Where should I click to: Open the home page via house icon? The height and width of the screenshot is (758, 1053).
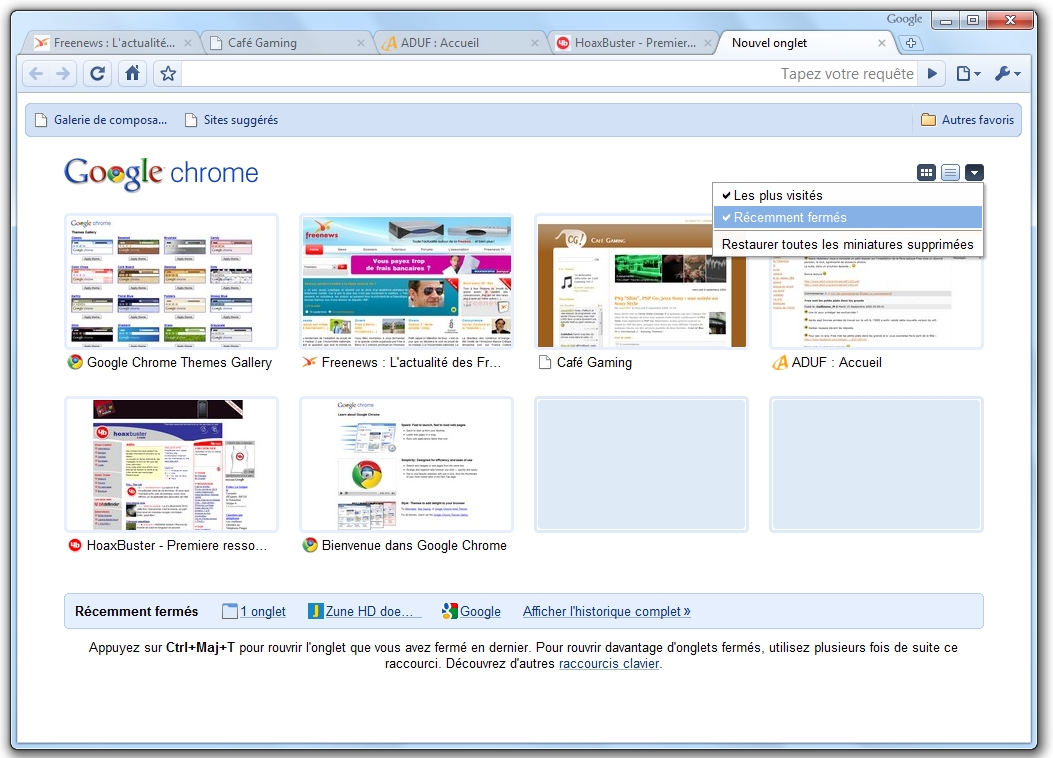[x=132, y=73]
